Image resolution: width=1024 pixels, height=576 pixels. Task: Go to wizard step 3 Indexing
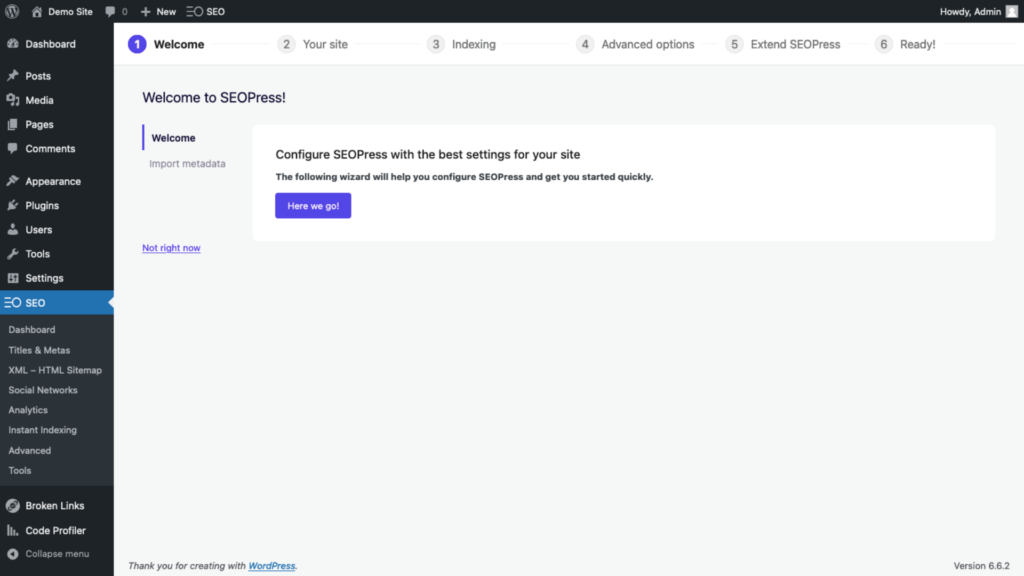[461, 44]
